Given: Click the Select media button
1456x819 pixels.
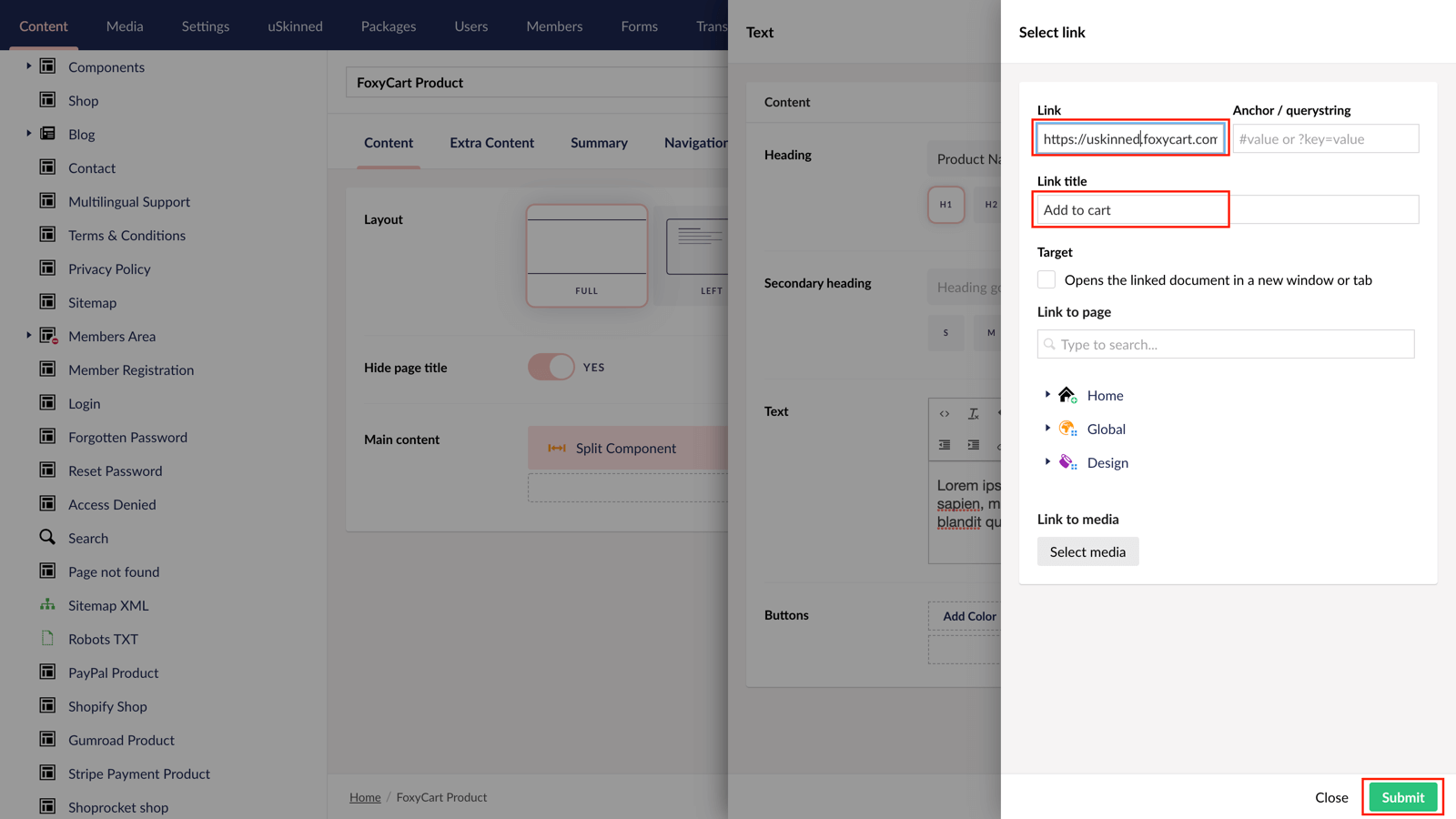Looking at the screenshot, I should (x=1087, y=551).
